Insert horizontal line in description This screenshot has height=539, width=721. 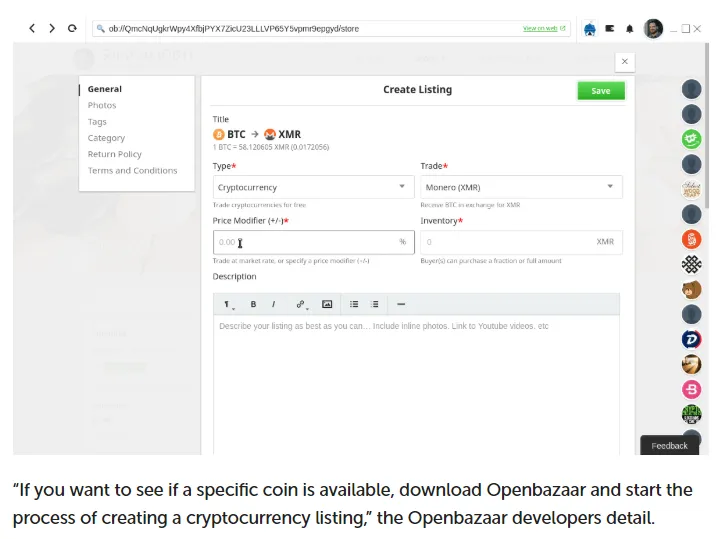point(401,304)
